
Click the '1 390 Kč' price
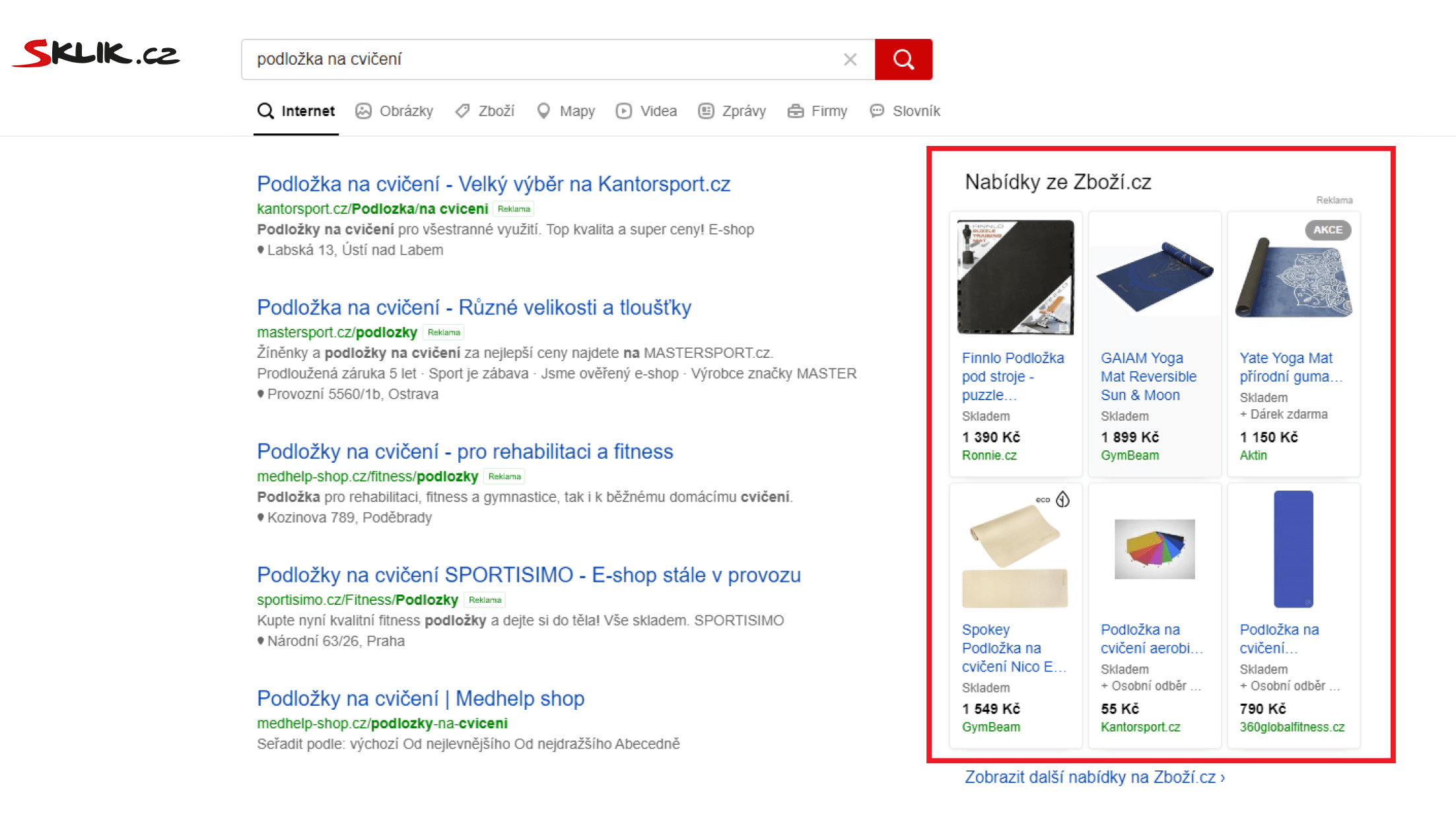click(991, 437)
